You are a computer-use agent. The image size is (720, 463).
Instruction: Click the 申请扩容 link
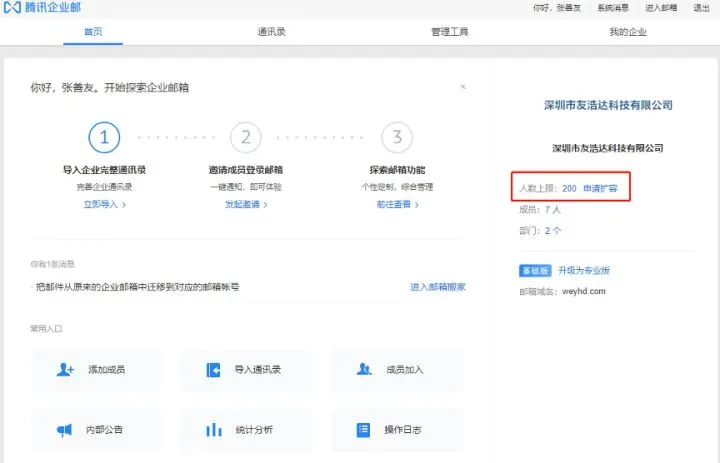tap(600, 188)
